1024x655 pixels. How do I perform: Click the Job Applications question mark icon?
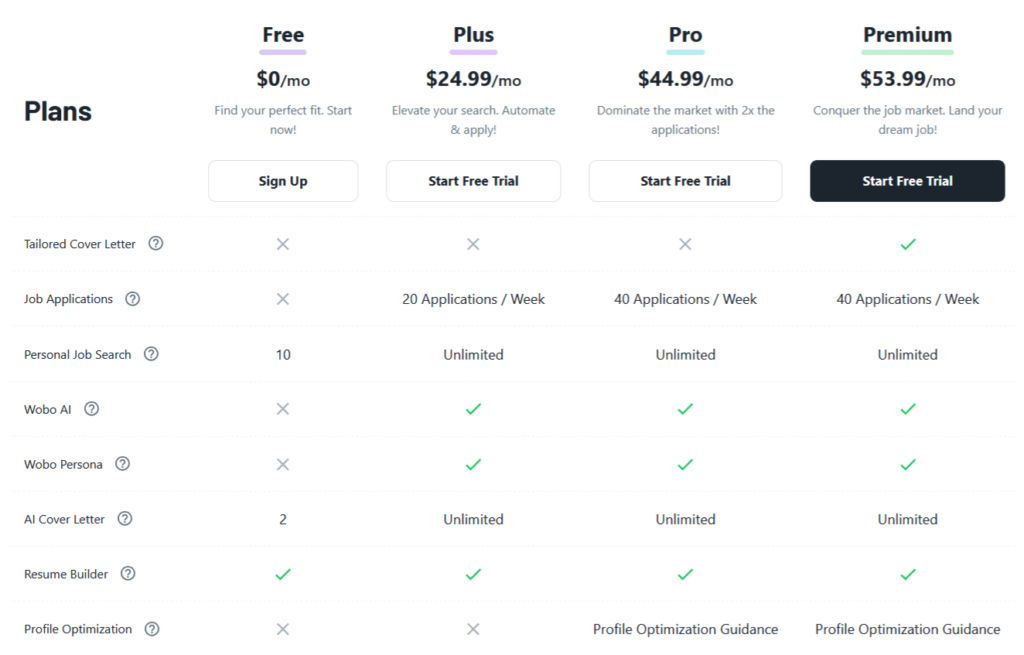pyautogui.click(x=131, y=298)
